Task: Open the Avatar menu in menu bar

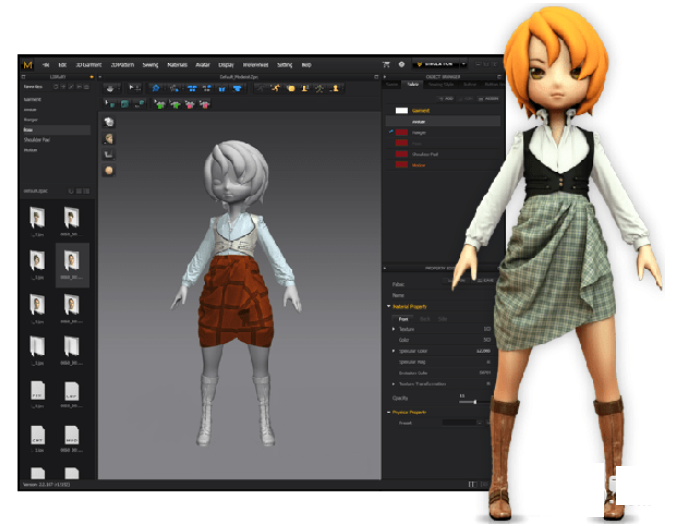Action: [x=201, y=64]
